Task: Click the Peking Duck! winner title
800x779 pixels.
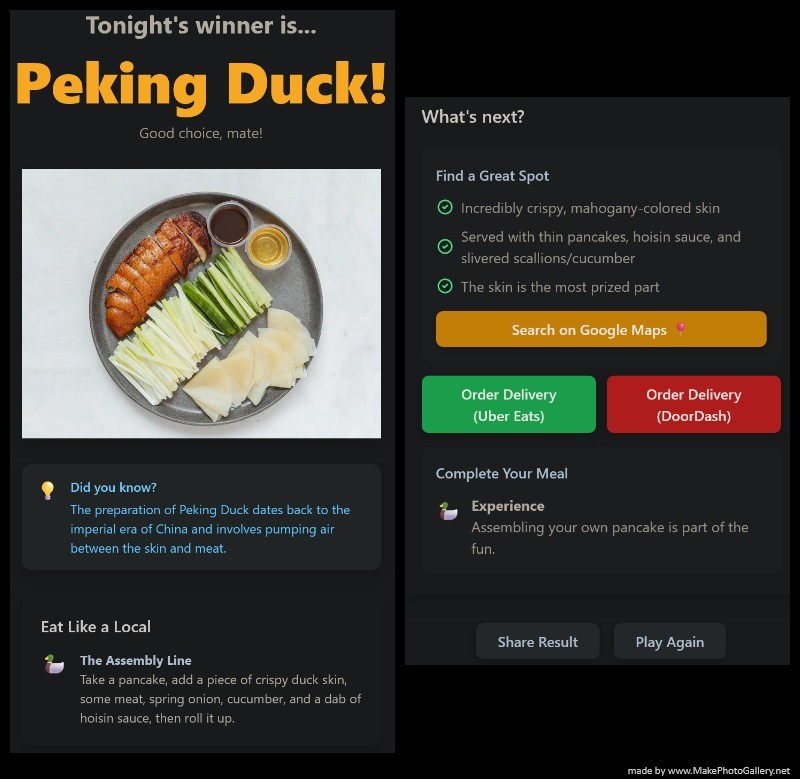Action: [x=201, y=85]
